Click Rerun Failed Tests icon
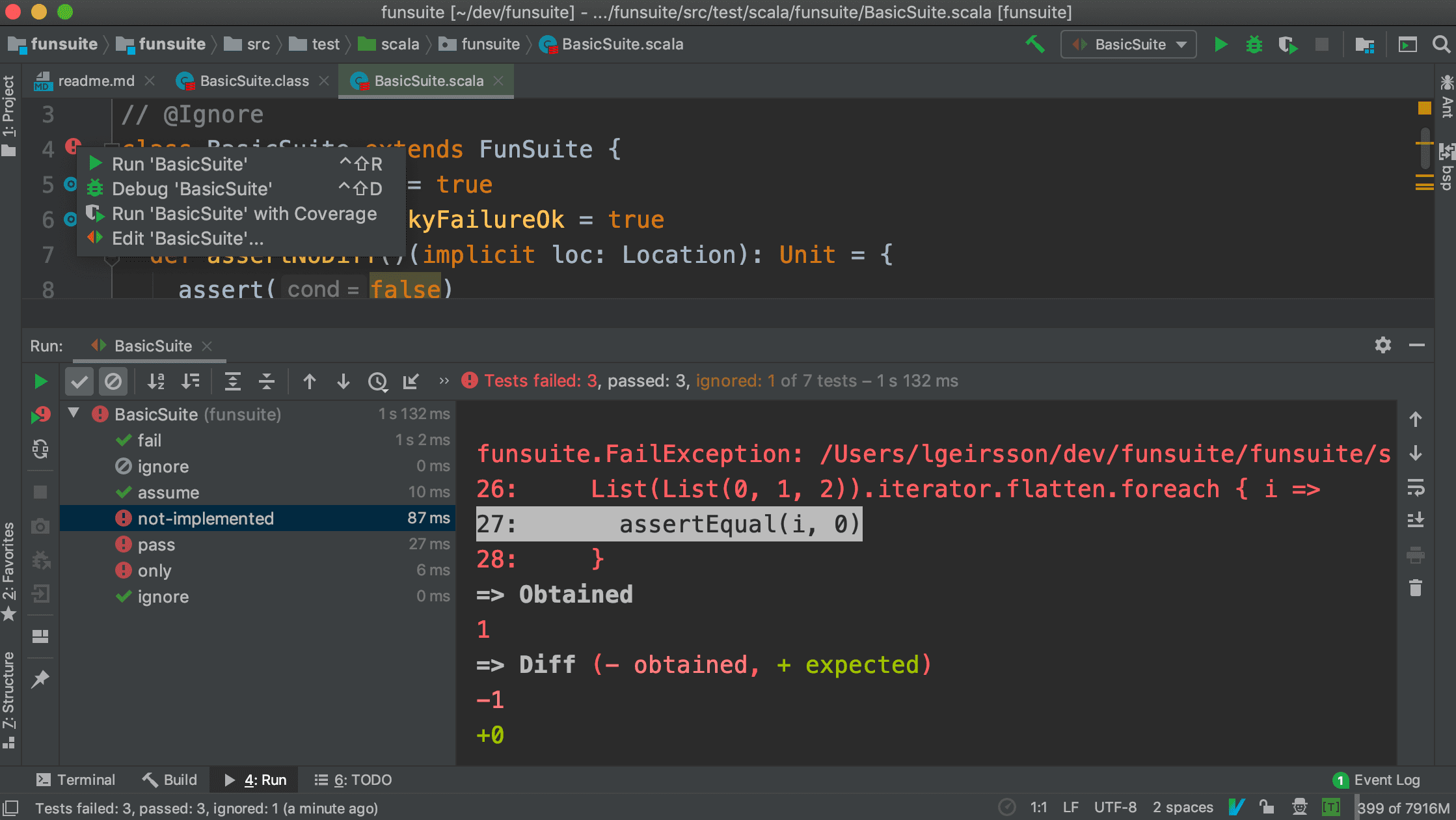The width and height of the screenshot is (1456, 820). (40, 415)
